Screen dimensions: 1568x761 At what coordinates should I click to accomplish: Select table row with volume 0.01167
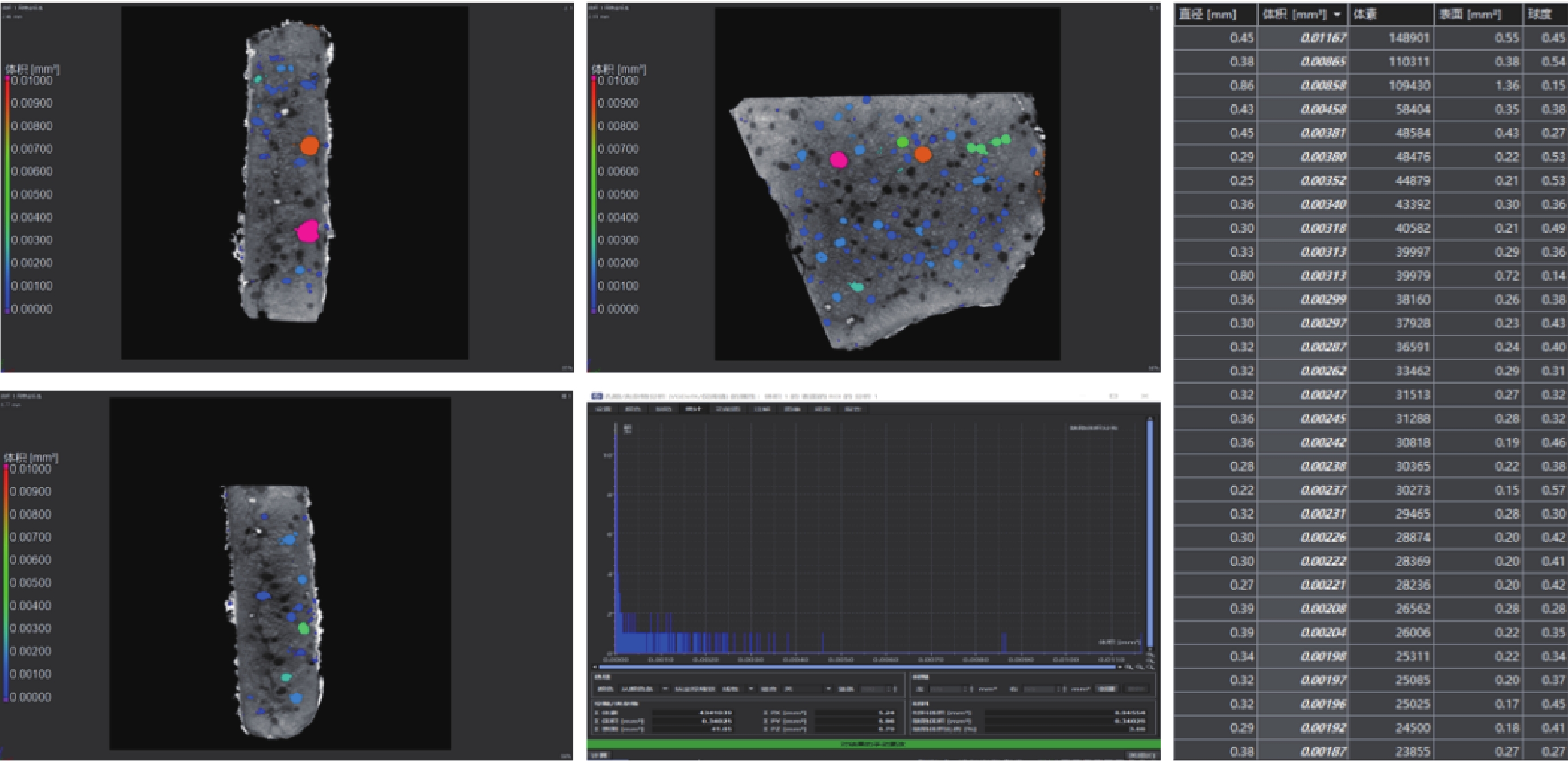pyautogui.click(x=1323, y=38)
